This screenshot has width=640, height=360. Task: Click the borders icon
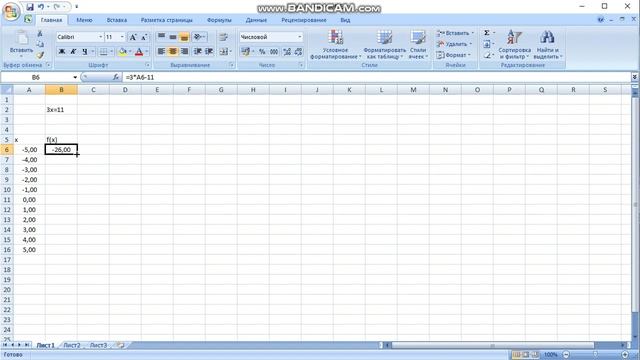coord(104,51)
